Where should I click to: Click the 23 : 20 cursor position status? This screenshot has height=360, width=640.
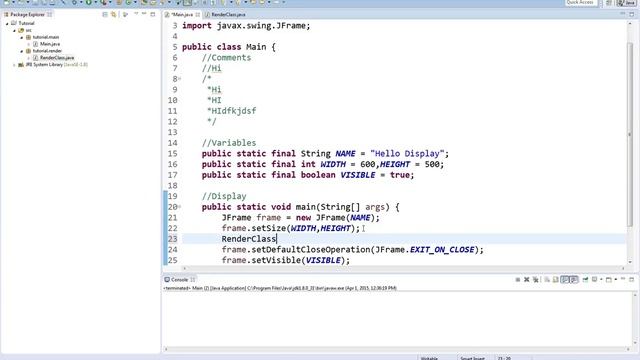coord(504,358)
